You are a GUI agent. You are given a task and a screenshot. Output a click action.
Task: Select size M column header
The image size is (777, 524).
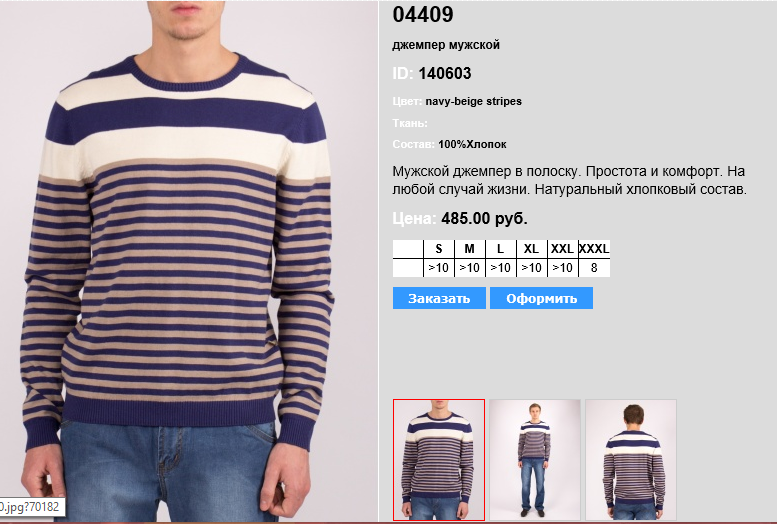[x=470, y=249]
